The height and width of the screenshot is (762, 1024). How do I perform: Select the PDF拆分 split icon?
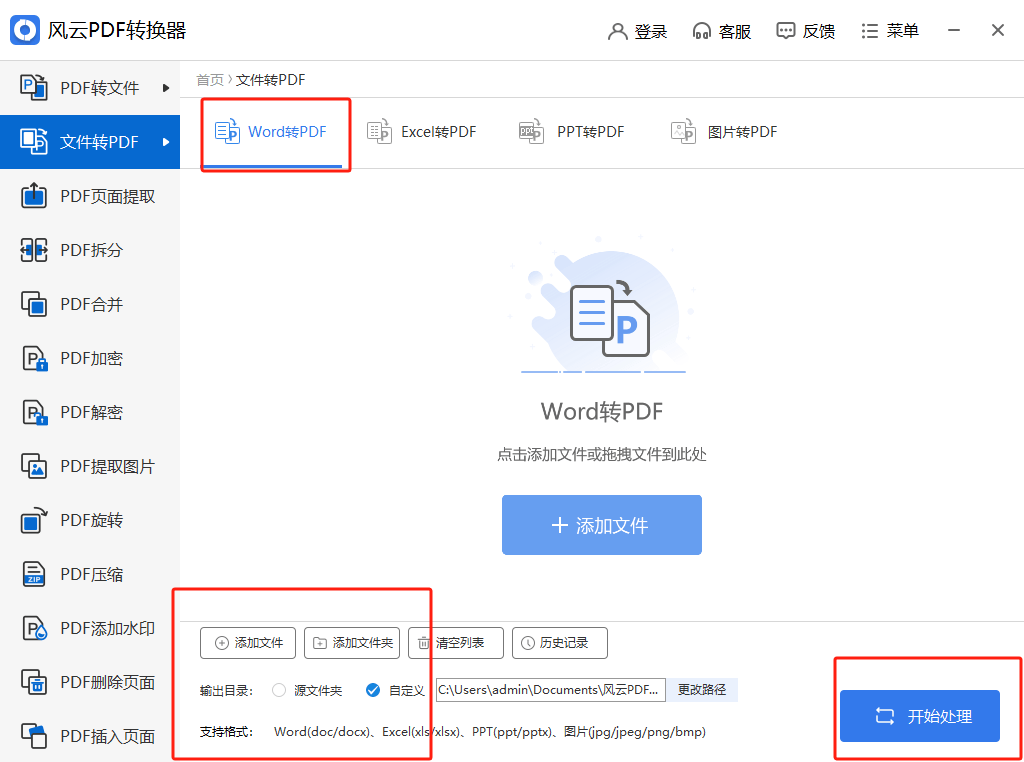[x=34, y=250]
